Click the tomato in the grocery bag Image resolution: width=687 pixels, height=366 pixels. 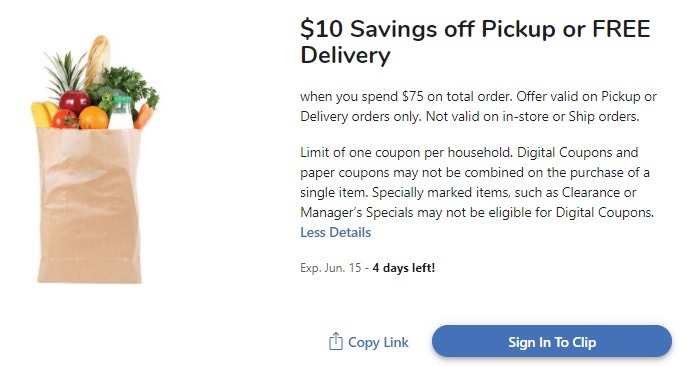click(65, 119)
